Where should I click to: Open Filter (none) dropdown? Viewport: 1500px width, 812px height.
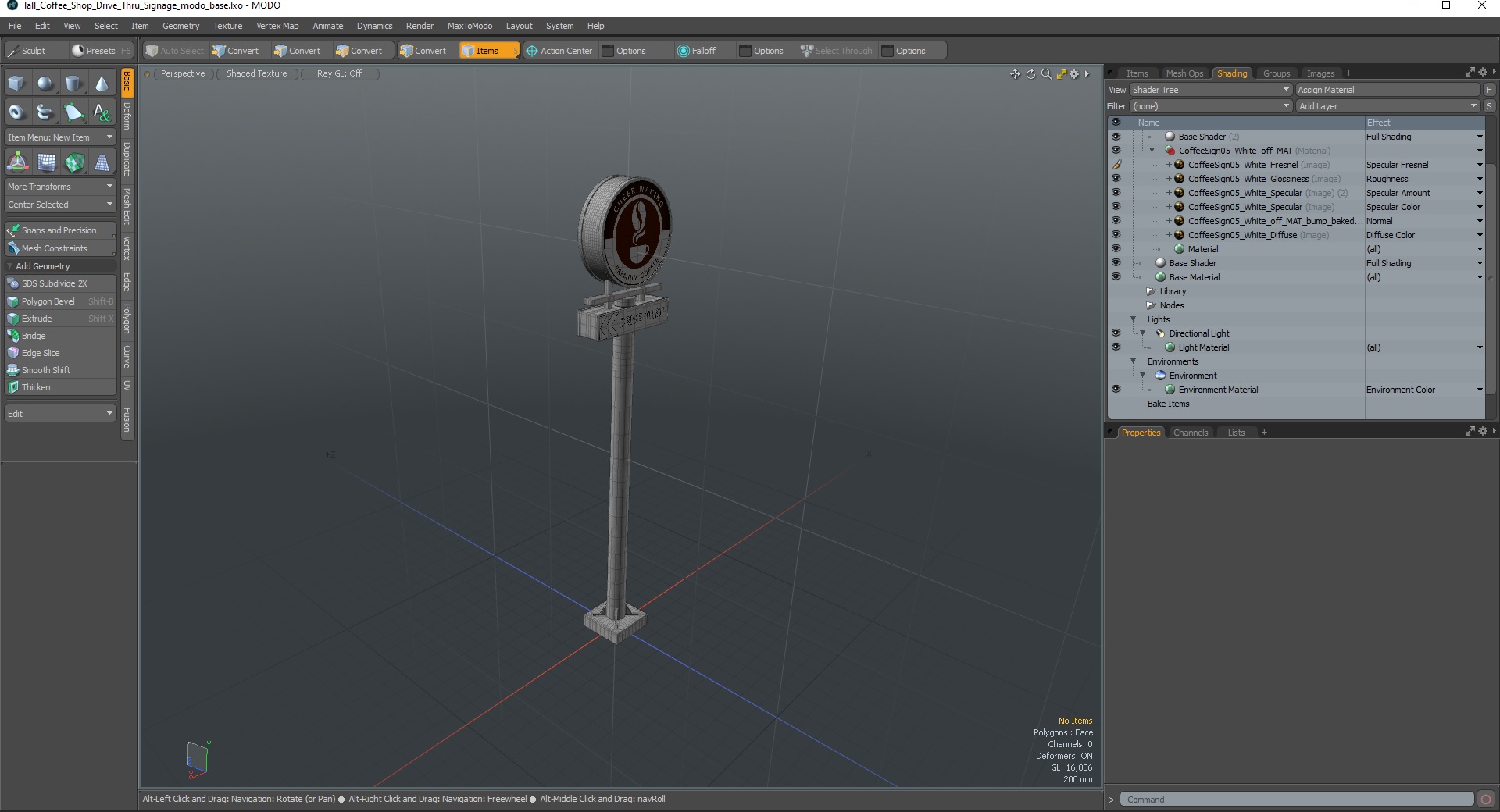pos(1210,106)
